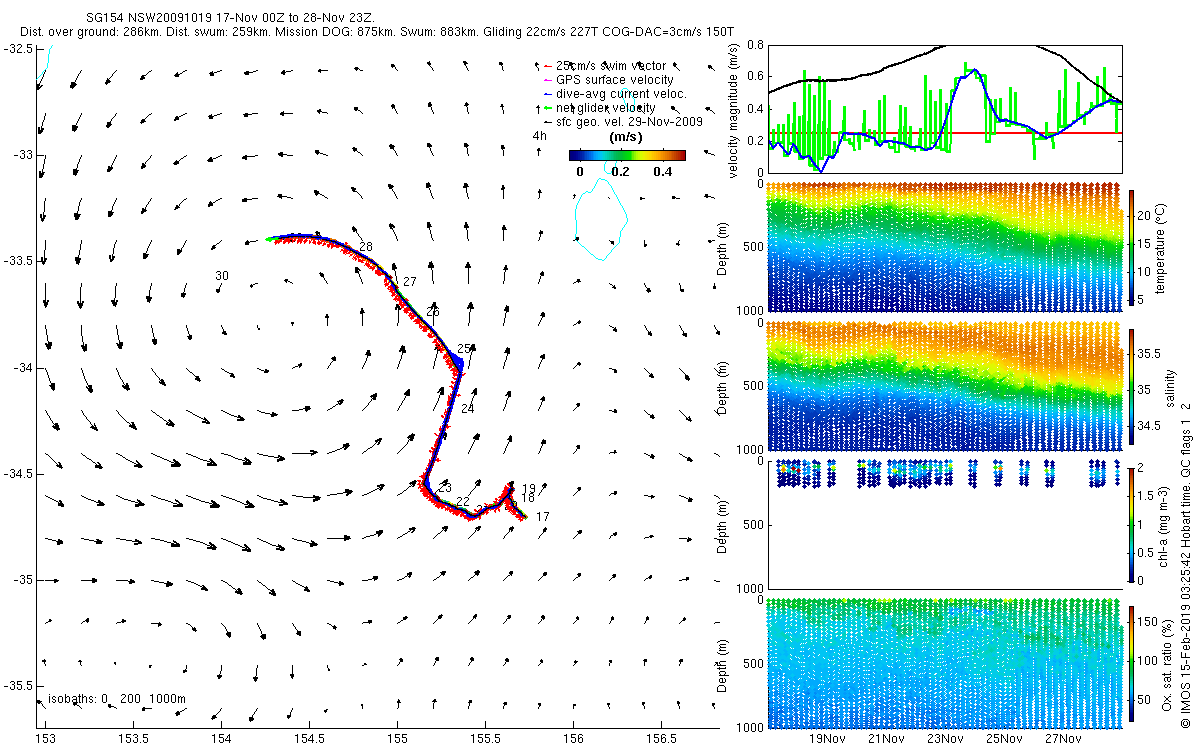Click the velocity magnitude plot's red threshold line
Image resolution: width=1200 pixels, height=750 pixels.
945,133
